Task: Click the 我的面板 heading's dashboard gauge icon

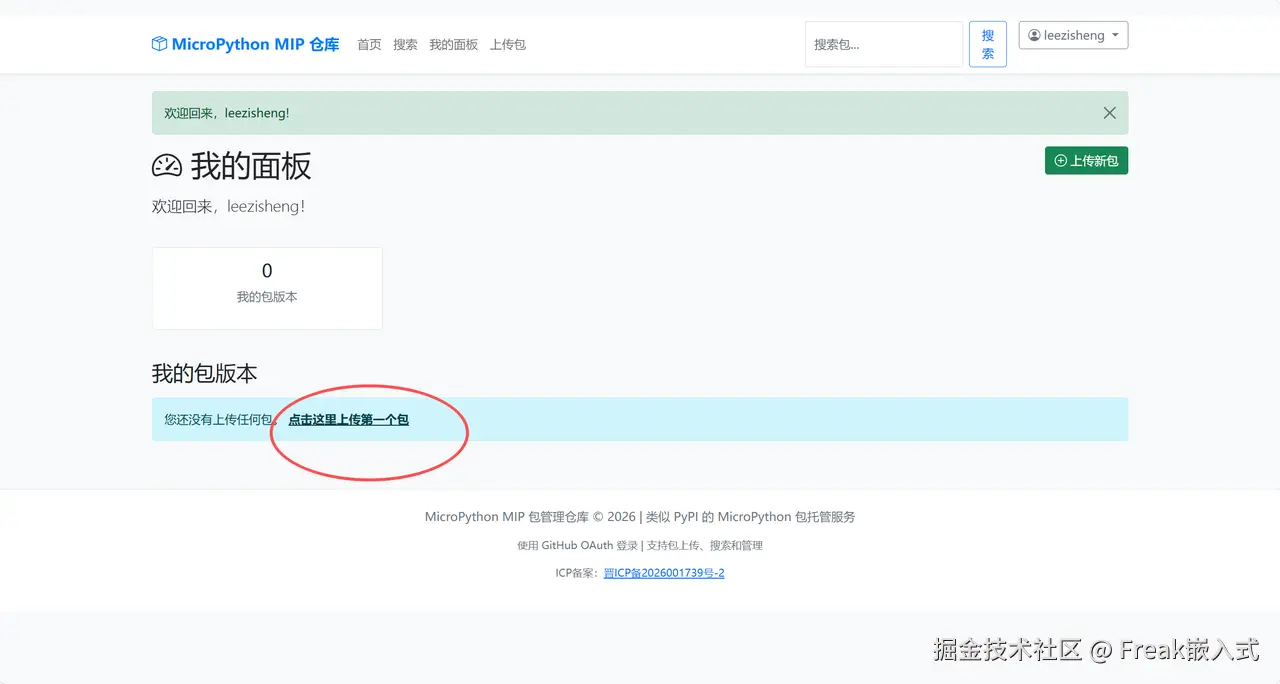Action: (167, 166)
